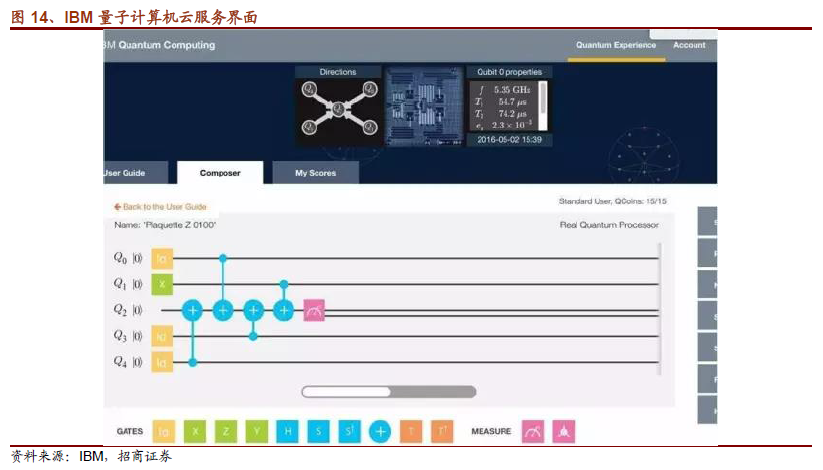Click the fourth CNOT target connected to Q1
Screen dimensions: 823x470
tap(284, 310)
